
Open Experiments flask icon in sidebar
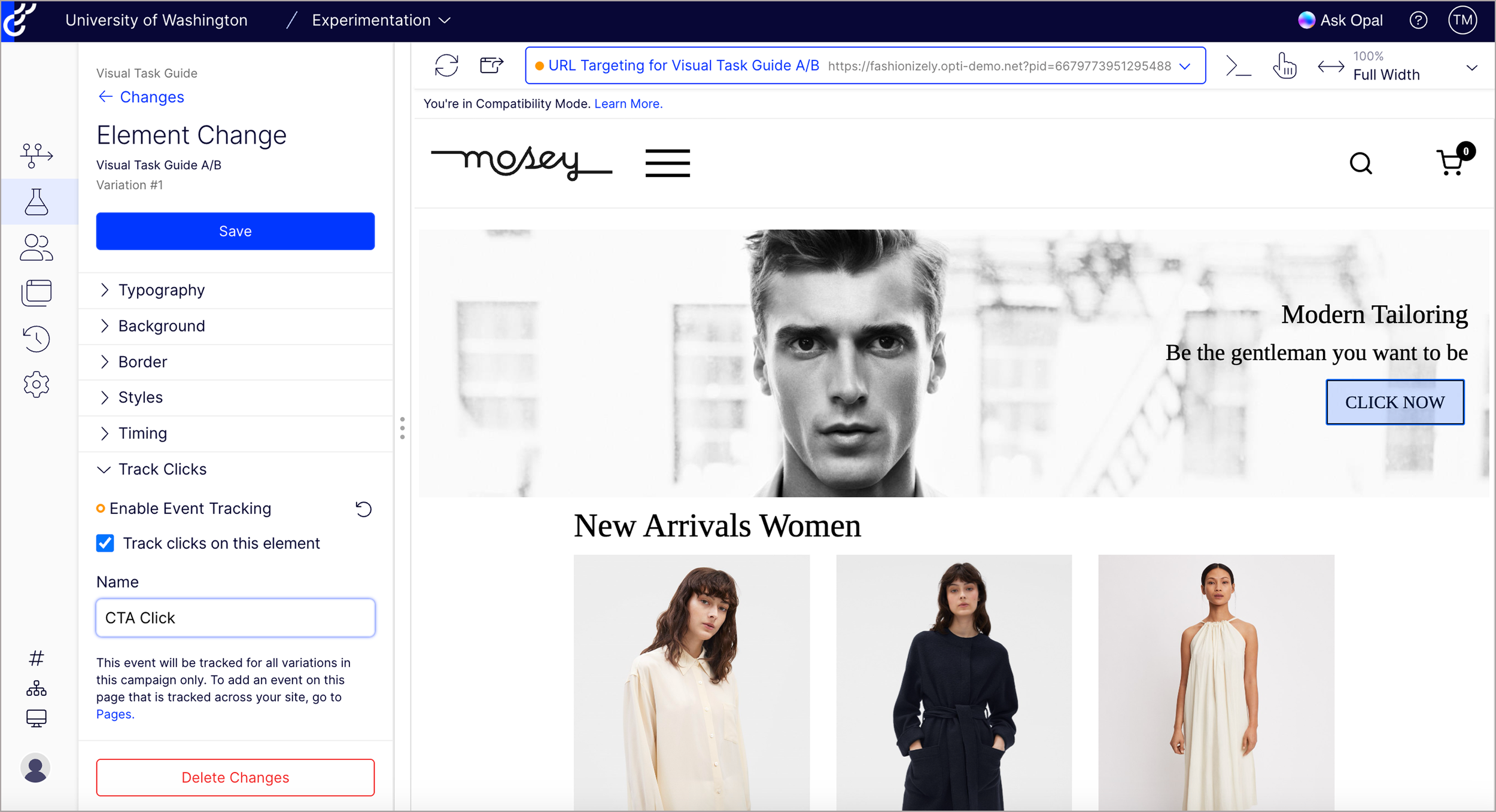coord(37,202)
